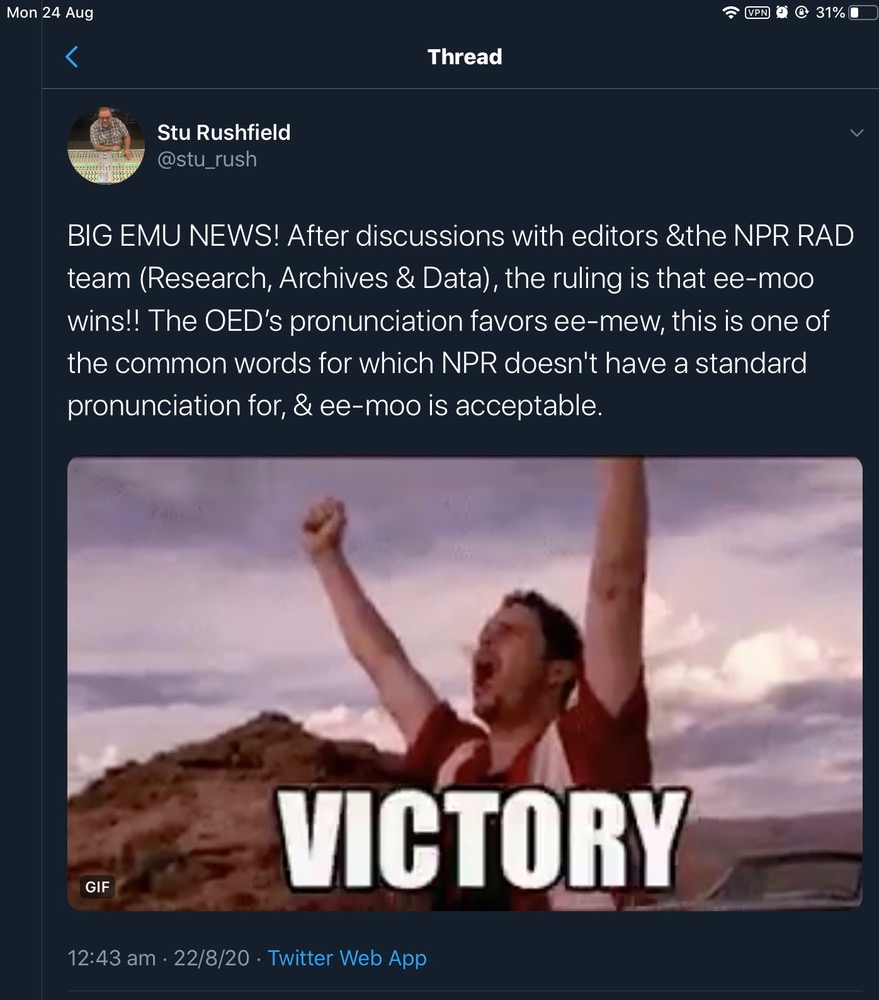Tap the orientation lock status icon

point(802,12)
